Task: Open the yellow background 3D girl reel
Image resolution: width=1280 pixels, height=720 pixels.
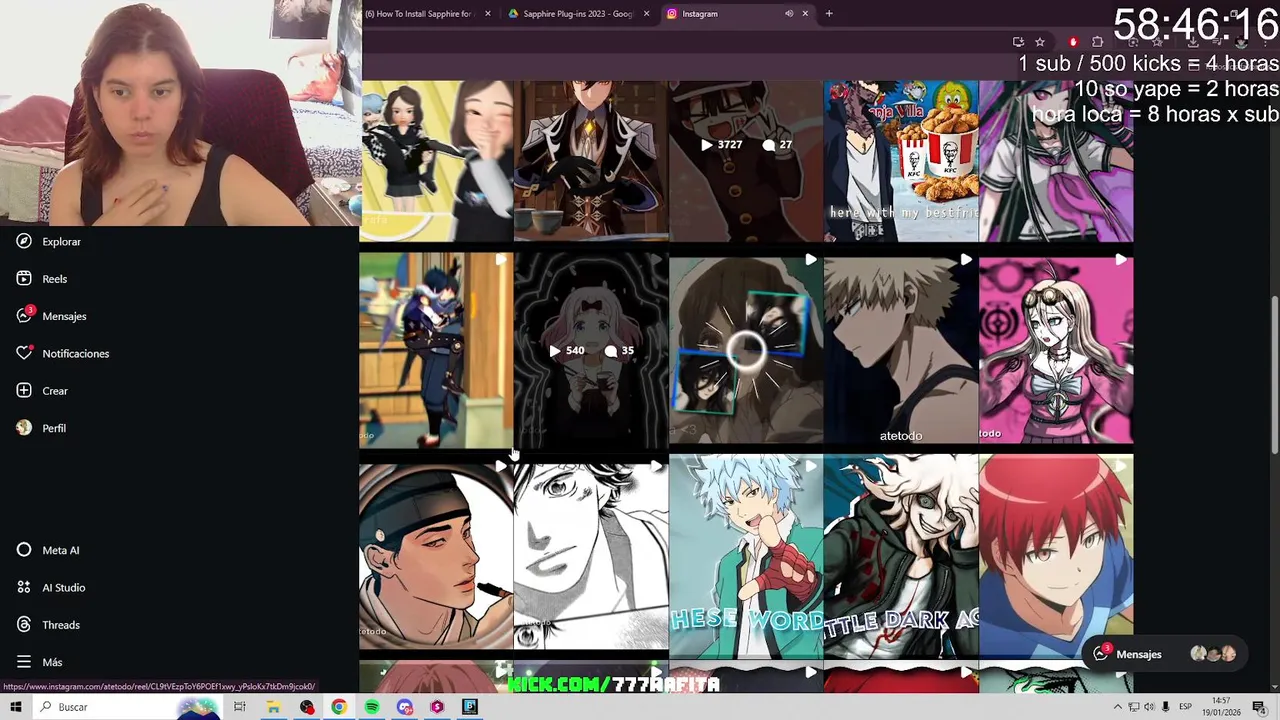Action: (436, 160)
